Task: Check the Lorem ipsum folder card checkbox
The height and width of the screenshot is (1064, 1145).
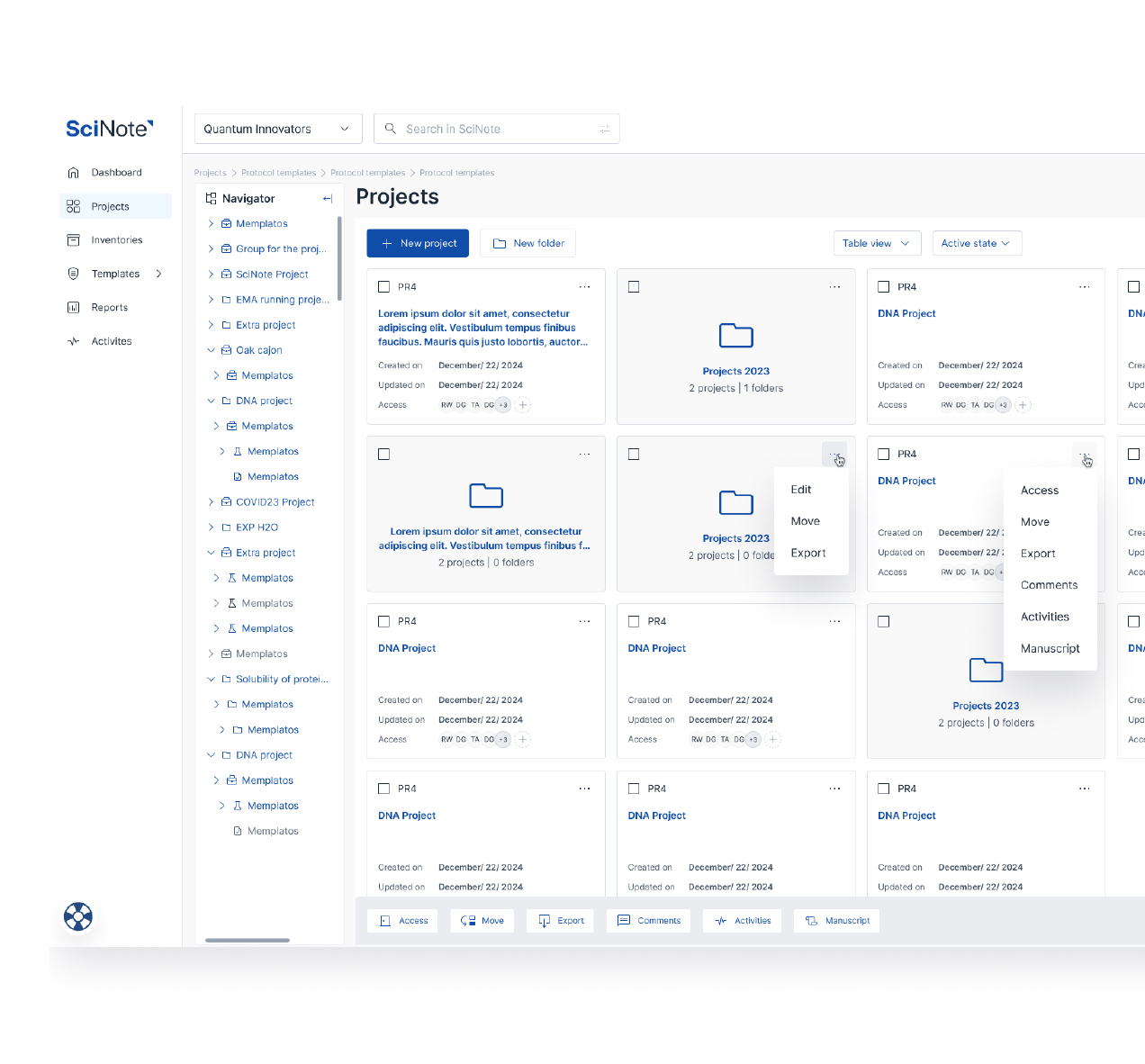Action: (x=384, y=455)
